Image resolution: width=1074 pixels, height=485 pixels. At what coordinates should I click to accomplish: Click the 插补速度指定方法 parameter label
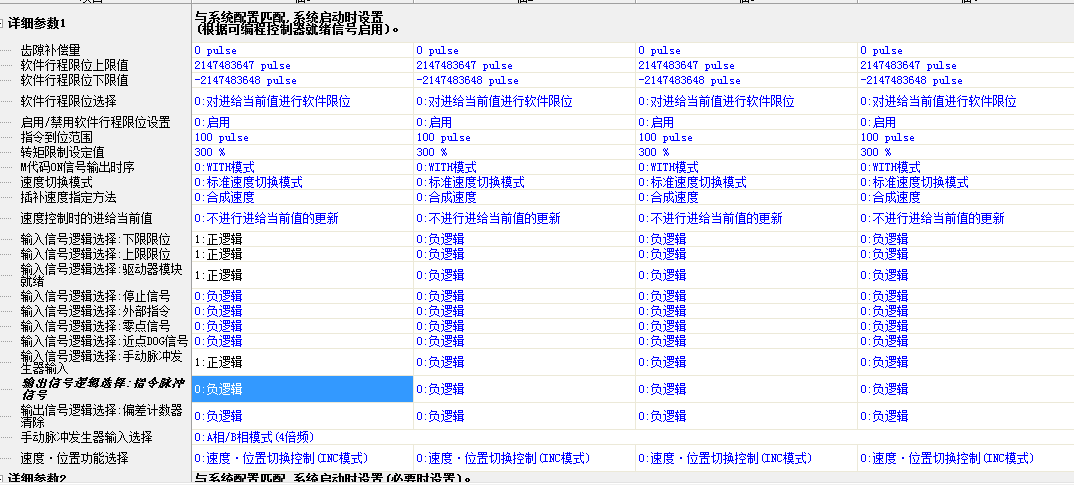68,197
